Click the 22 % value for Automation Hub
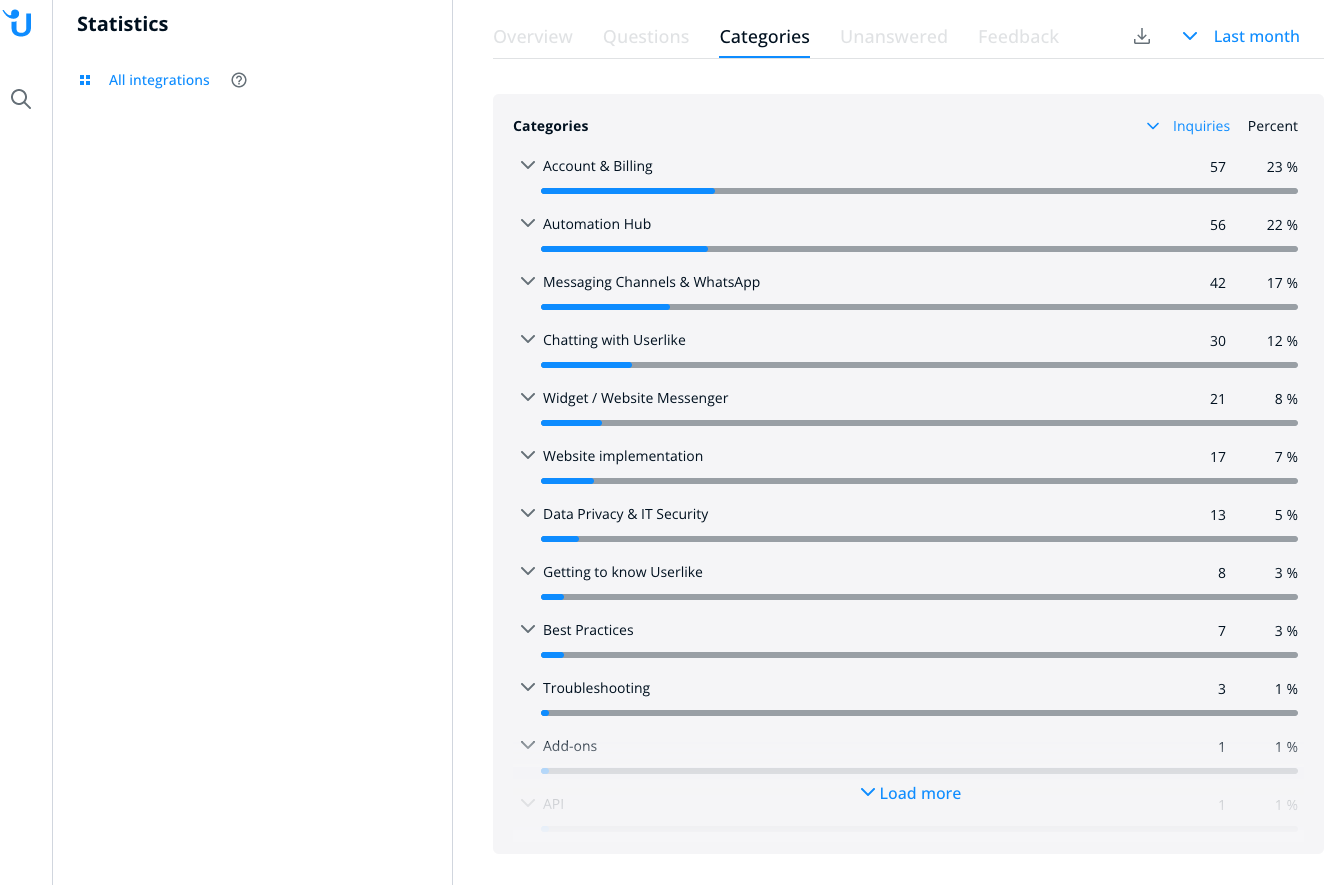This screenshot has width=1343, height=885. coord(1282,225)
